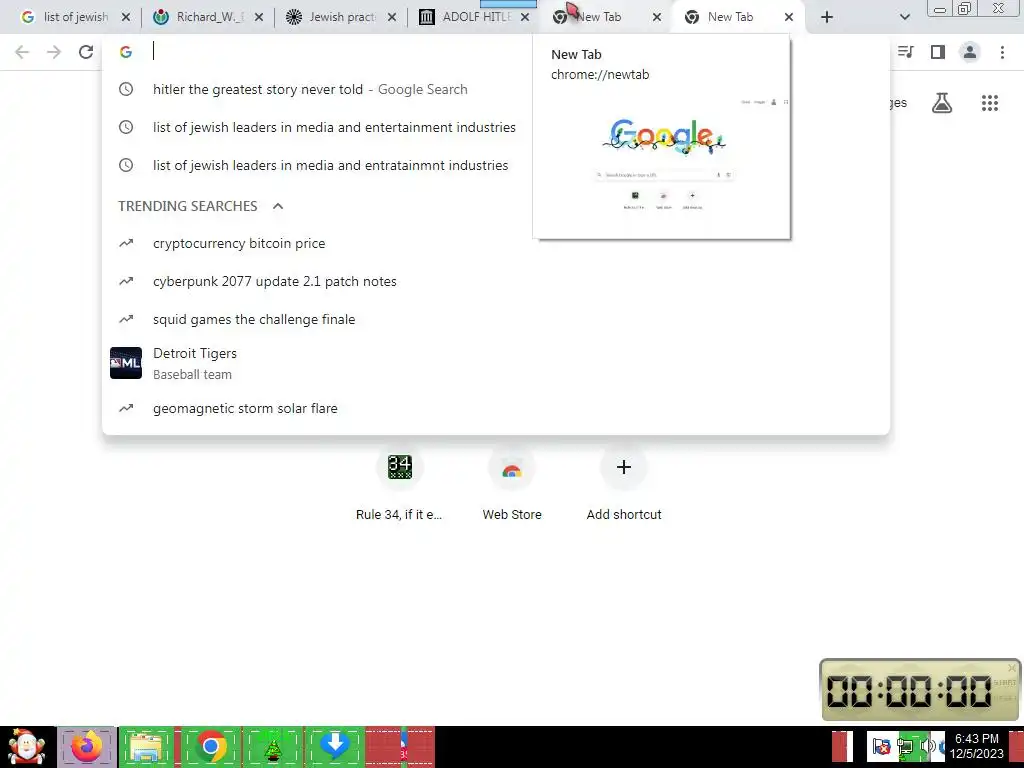Viewport: 1024px width, 768px height.
Task: Collapse the Trending Searches section
Action: coord(278,206)
